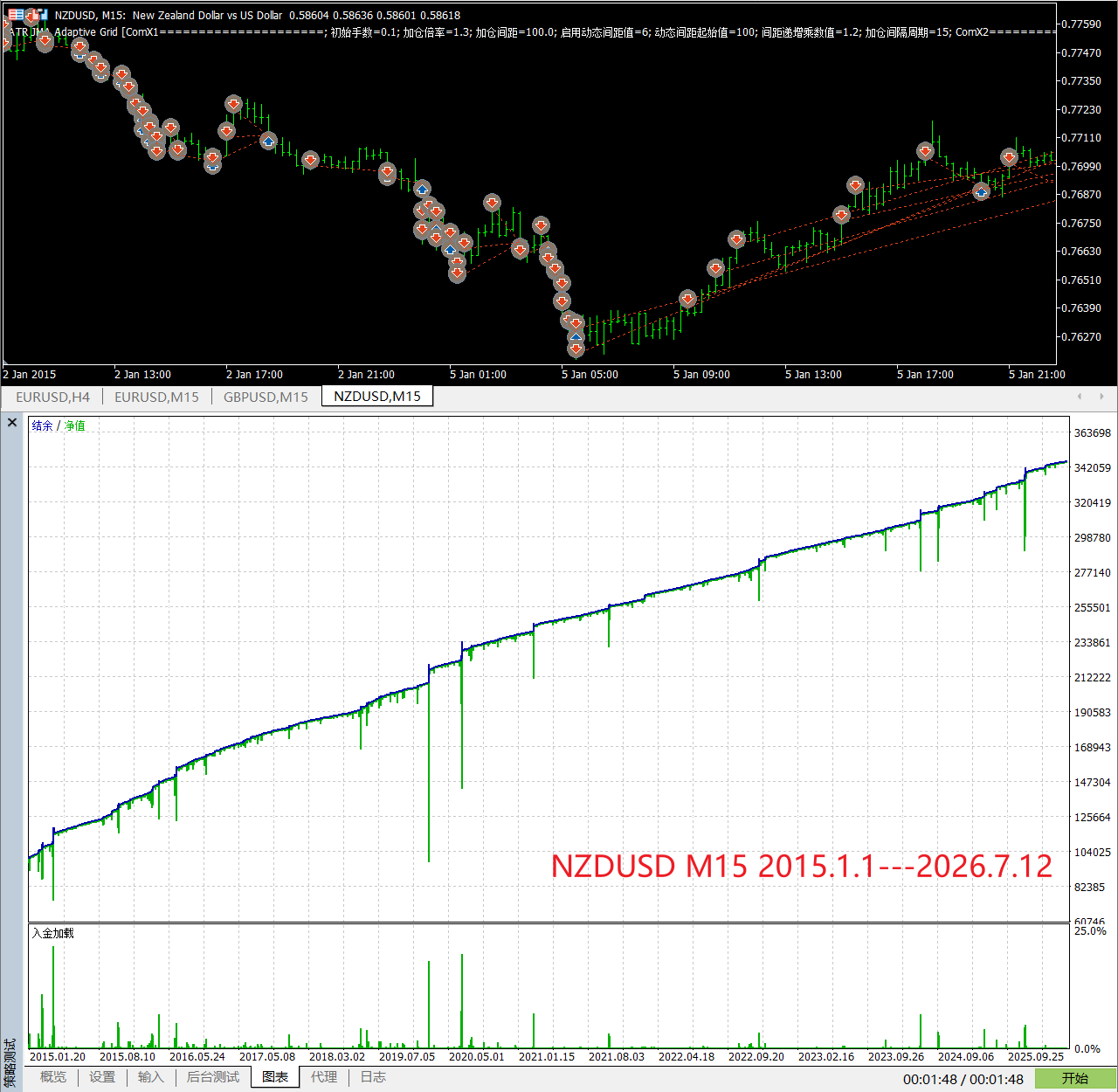
Task: Click the blue buy arrow between 5 Jan 17:00 and 21:00
Action: point(981,191)
